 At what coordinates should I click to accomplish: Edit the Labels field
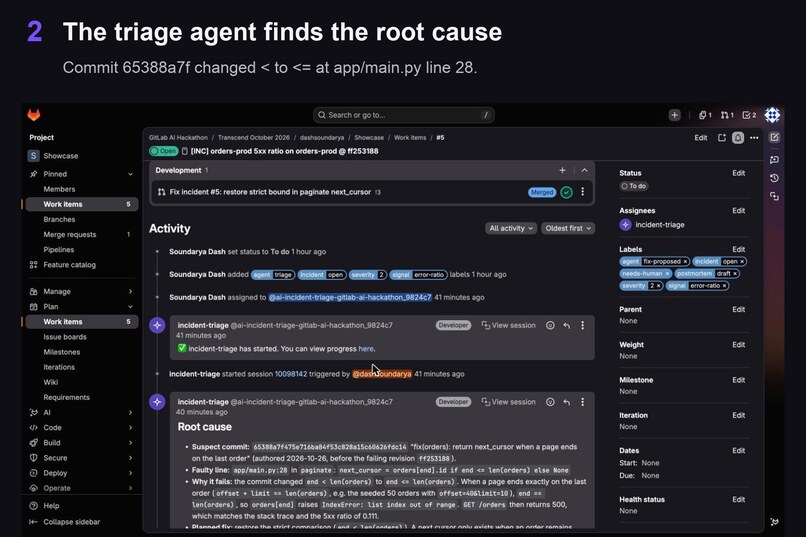[x=739, y=249]
